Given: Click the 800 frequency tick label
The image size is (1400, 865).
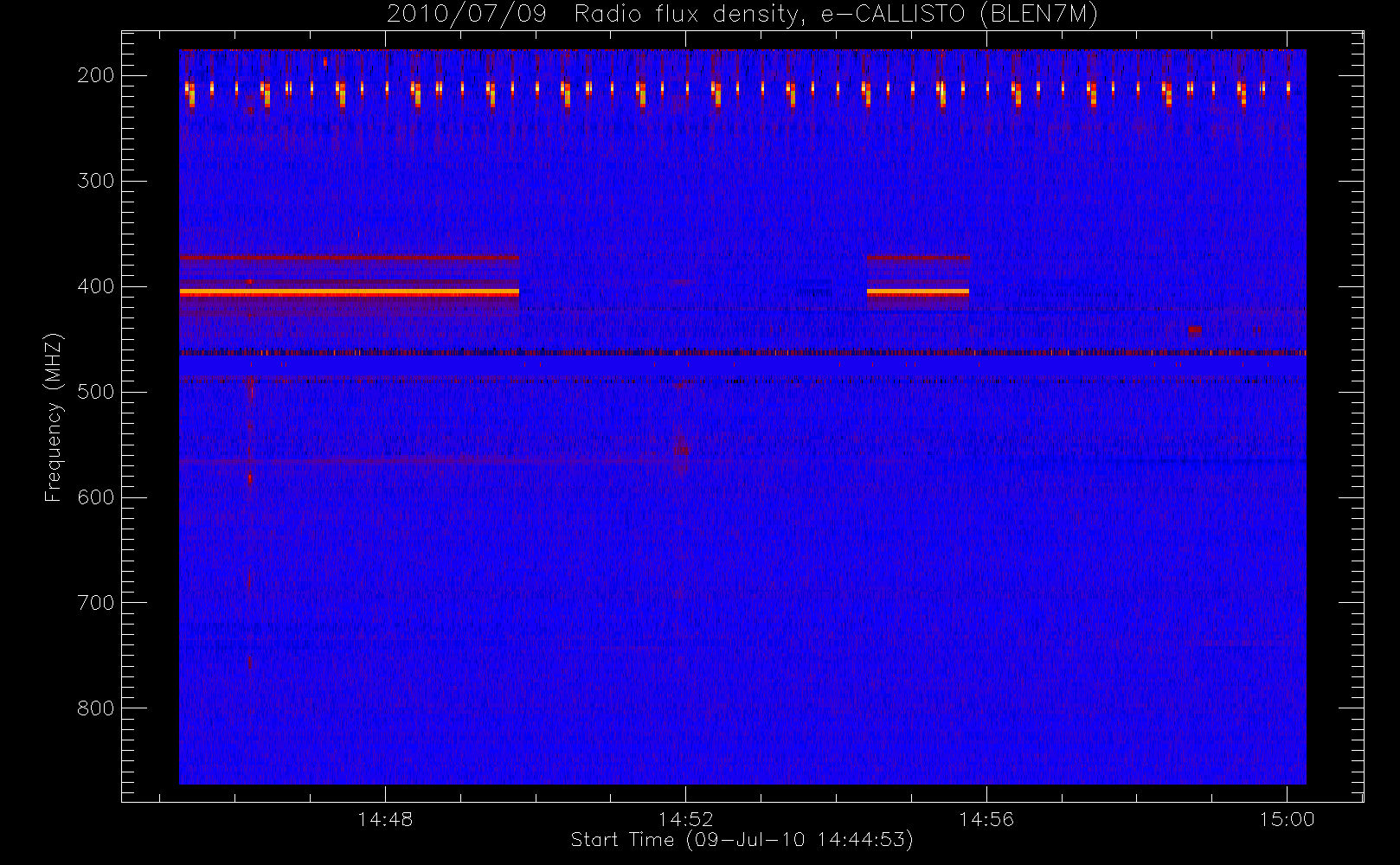Looking at the screenshot, I should click(x=96, y=708).
